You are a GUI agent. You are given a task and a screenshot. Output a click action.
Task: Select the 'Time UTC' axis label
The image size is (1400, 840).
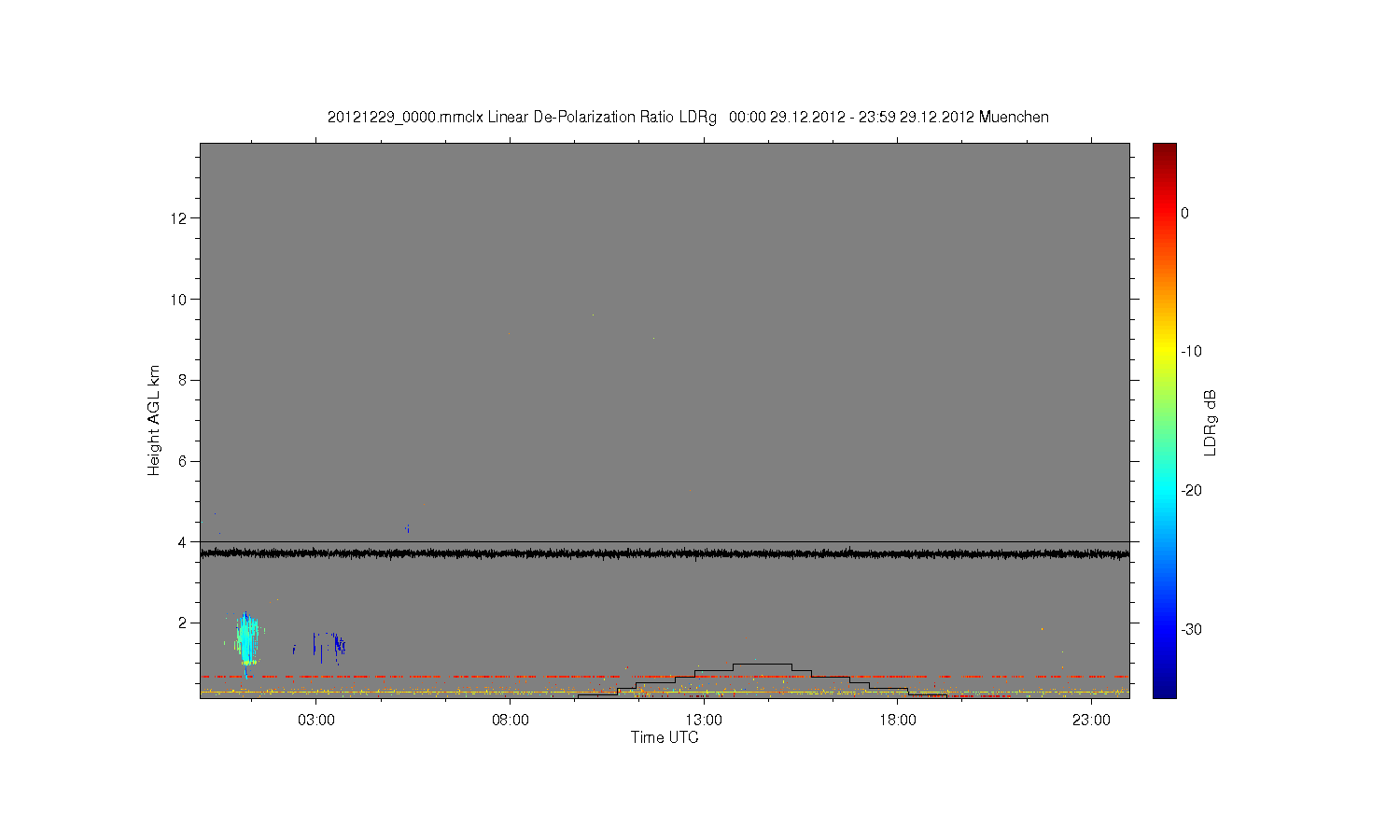click(x=665, y=737)
